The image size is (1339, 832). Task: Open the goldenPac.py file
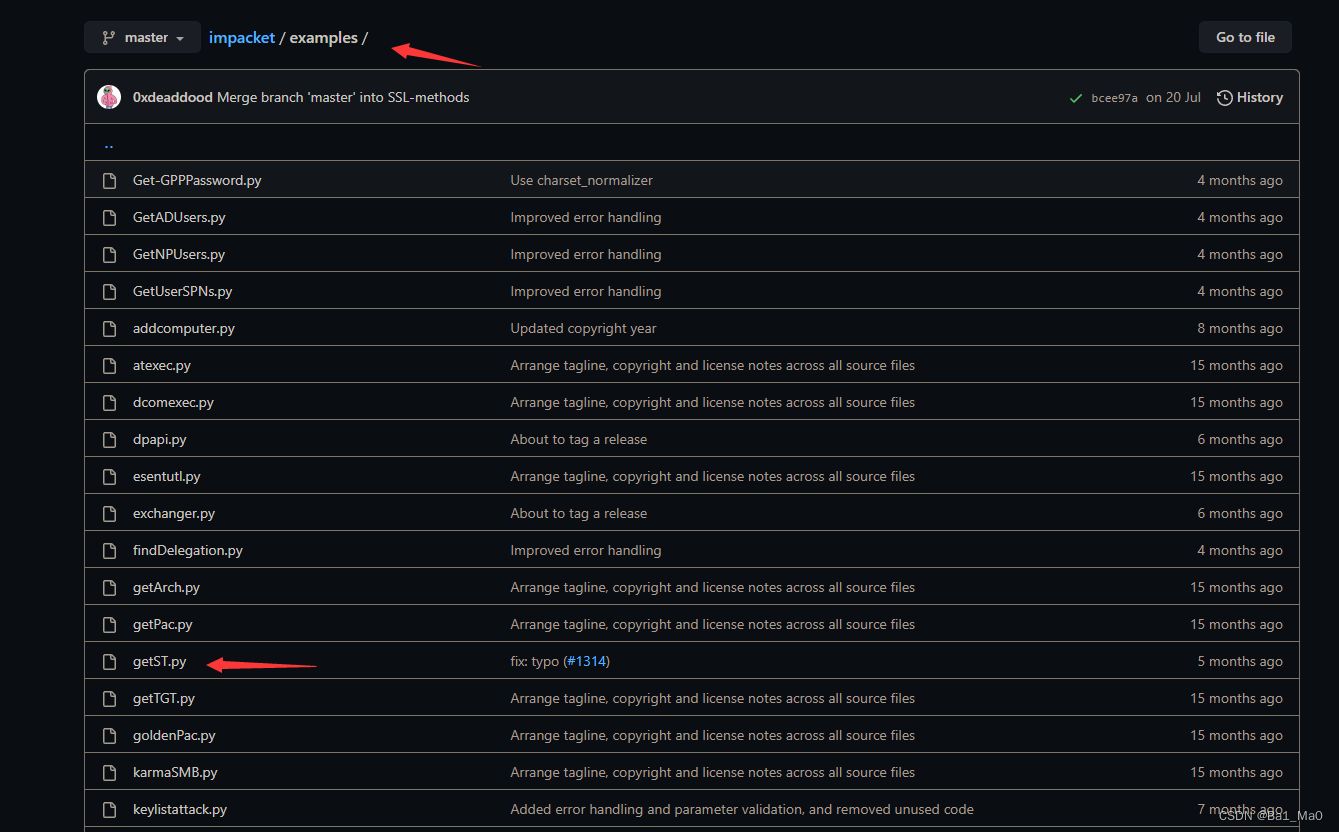pyautogui.click(x=174, y=735)
